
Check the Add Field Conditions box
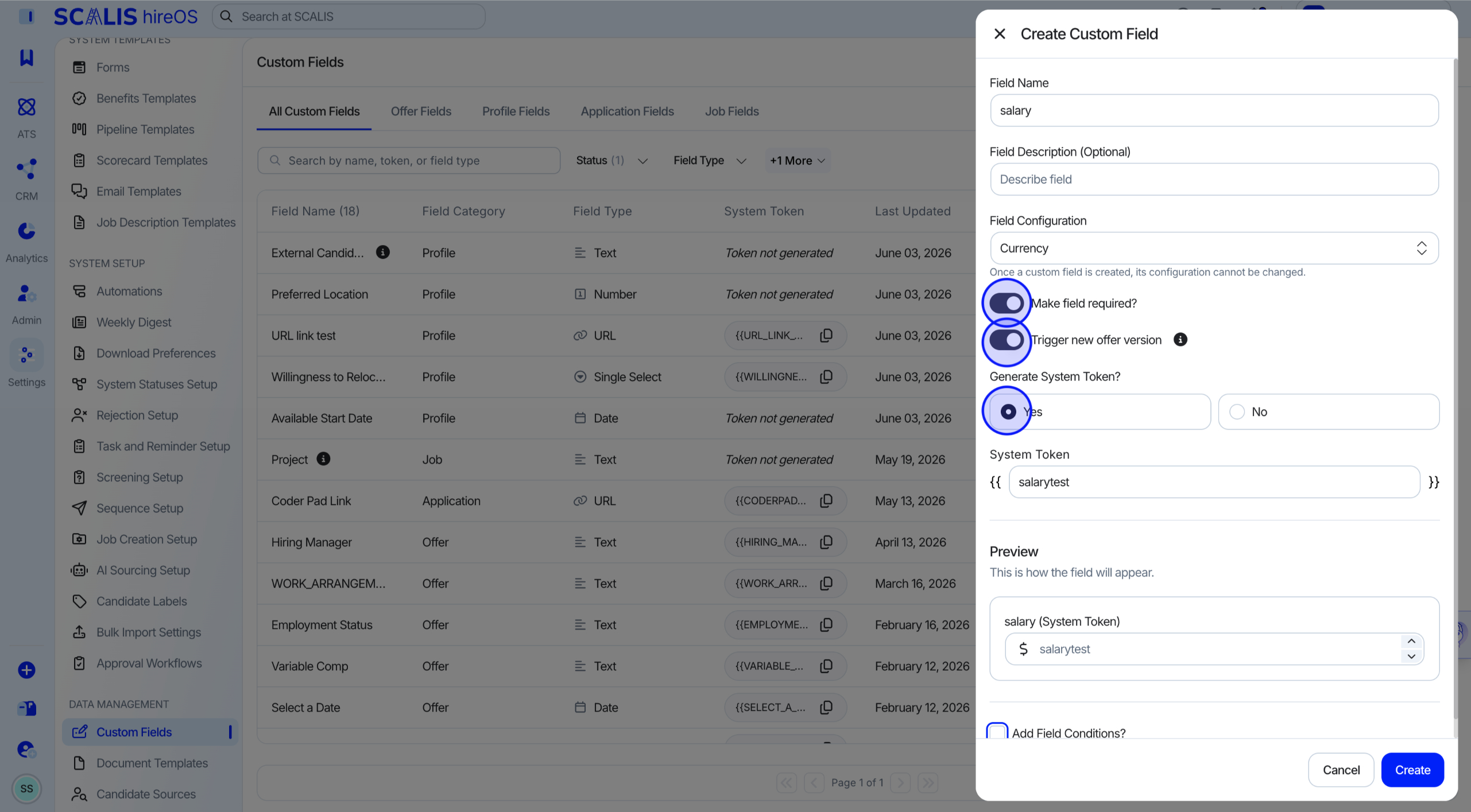[x=997, y=733]
